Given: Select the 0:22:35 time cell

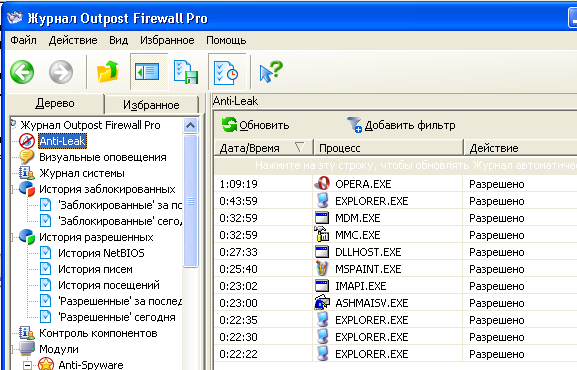Looking at the screenshot, I should click(238, 320).
